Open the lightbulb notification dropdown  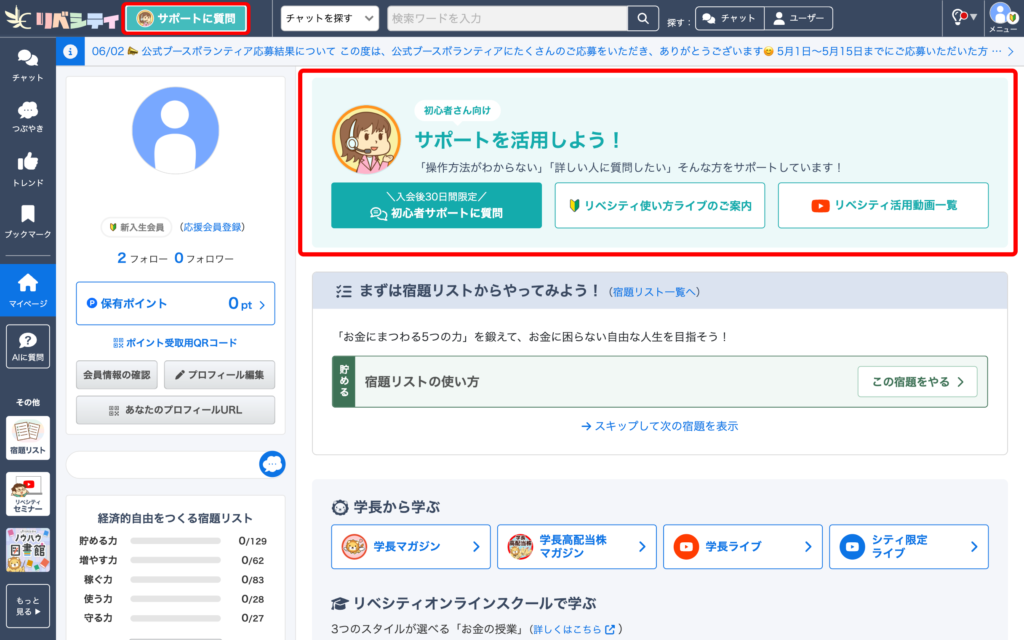click(x=963, y=17)
